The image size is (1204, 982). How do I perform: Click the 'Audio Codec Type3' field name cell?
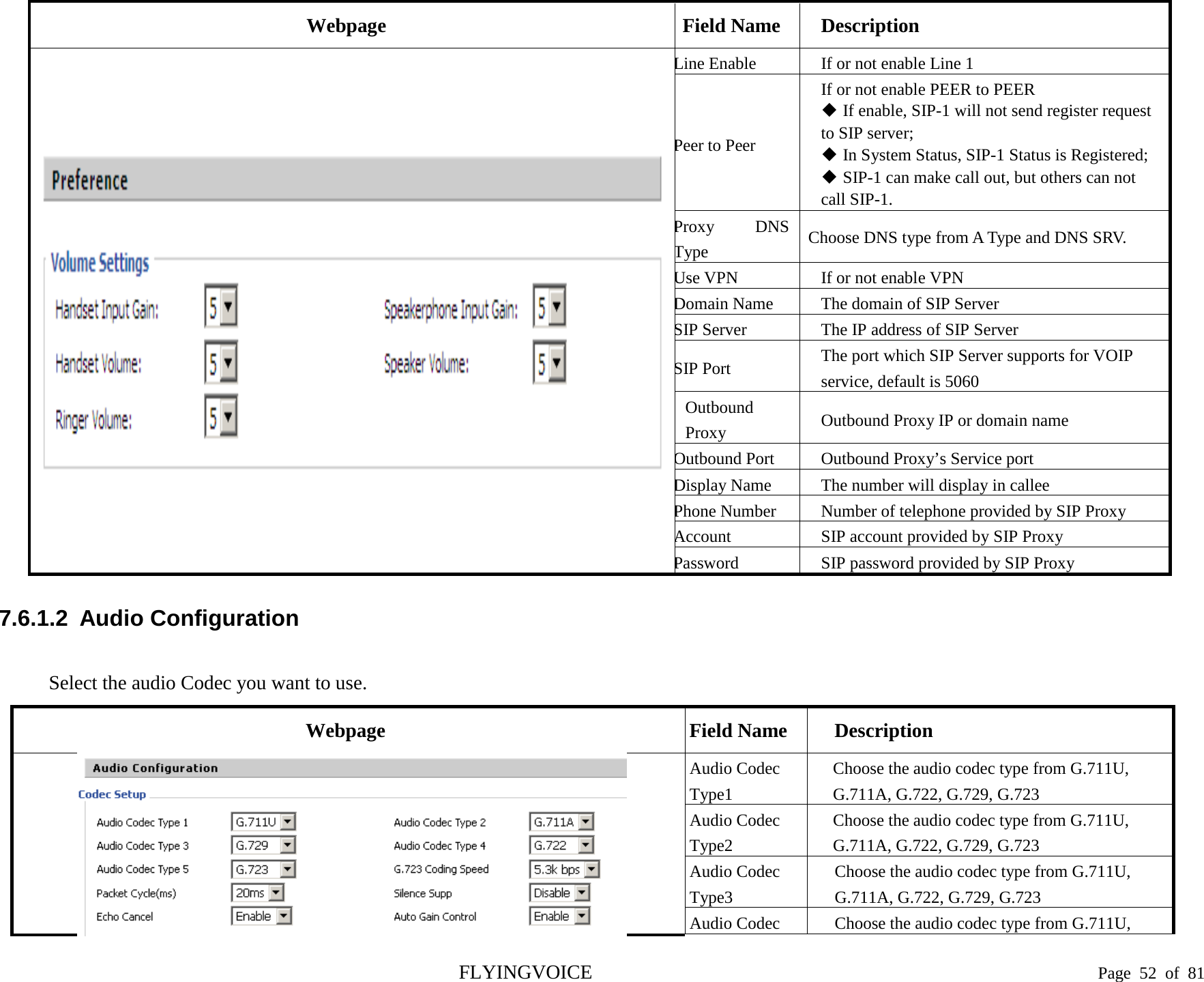(746, 883)
